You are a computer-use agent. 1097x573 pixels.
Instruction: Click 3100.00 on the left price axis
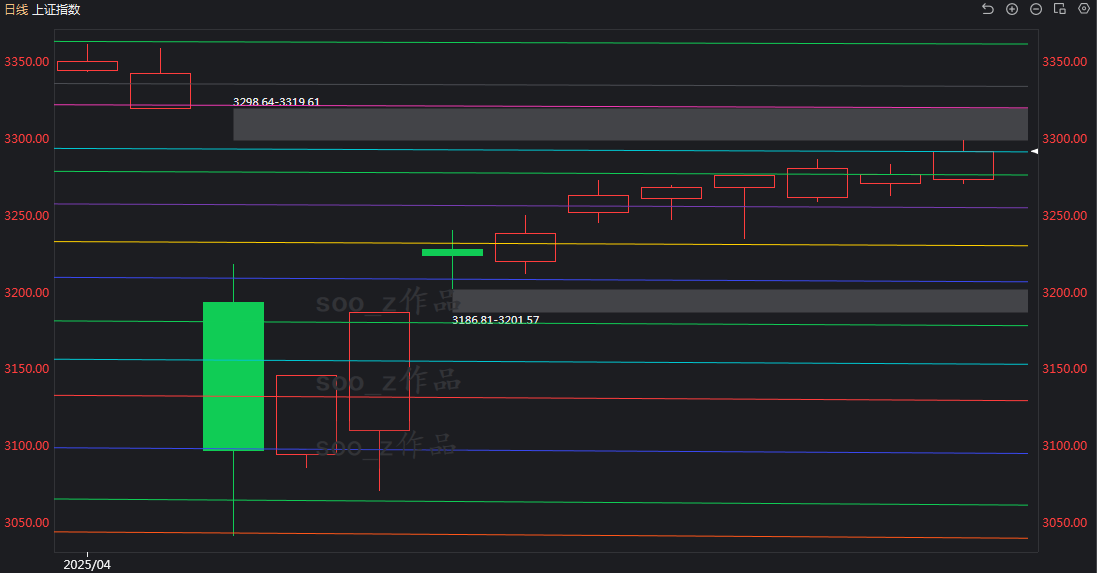[x=27, y=446]
